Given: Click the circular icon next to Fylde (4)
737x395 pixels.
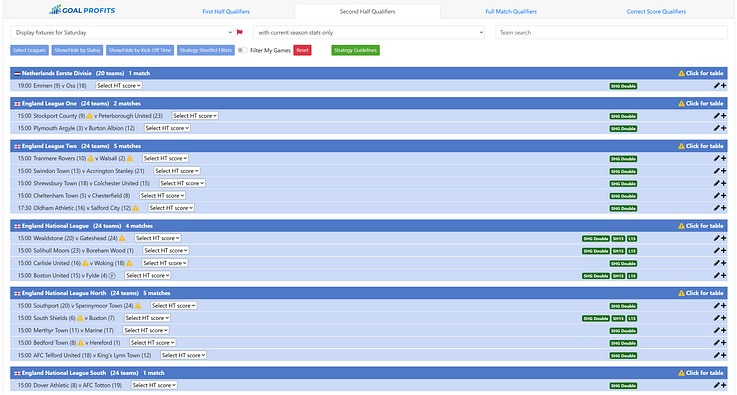Looking at the screenshot, I should point(112,276).
